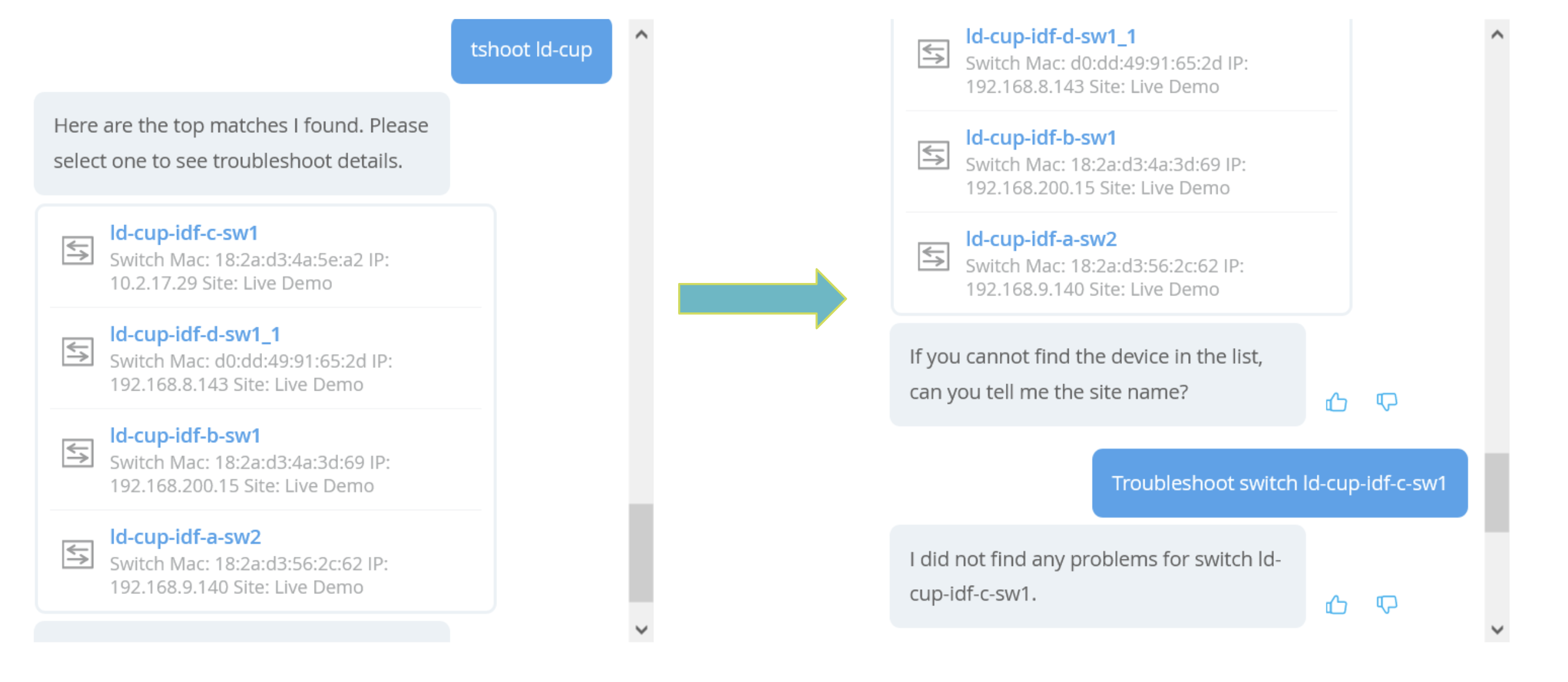Click the right chat scrollbar down arrow

point(1497,629)
